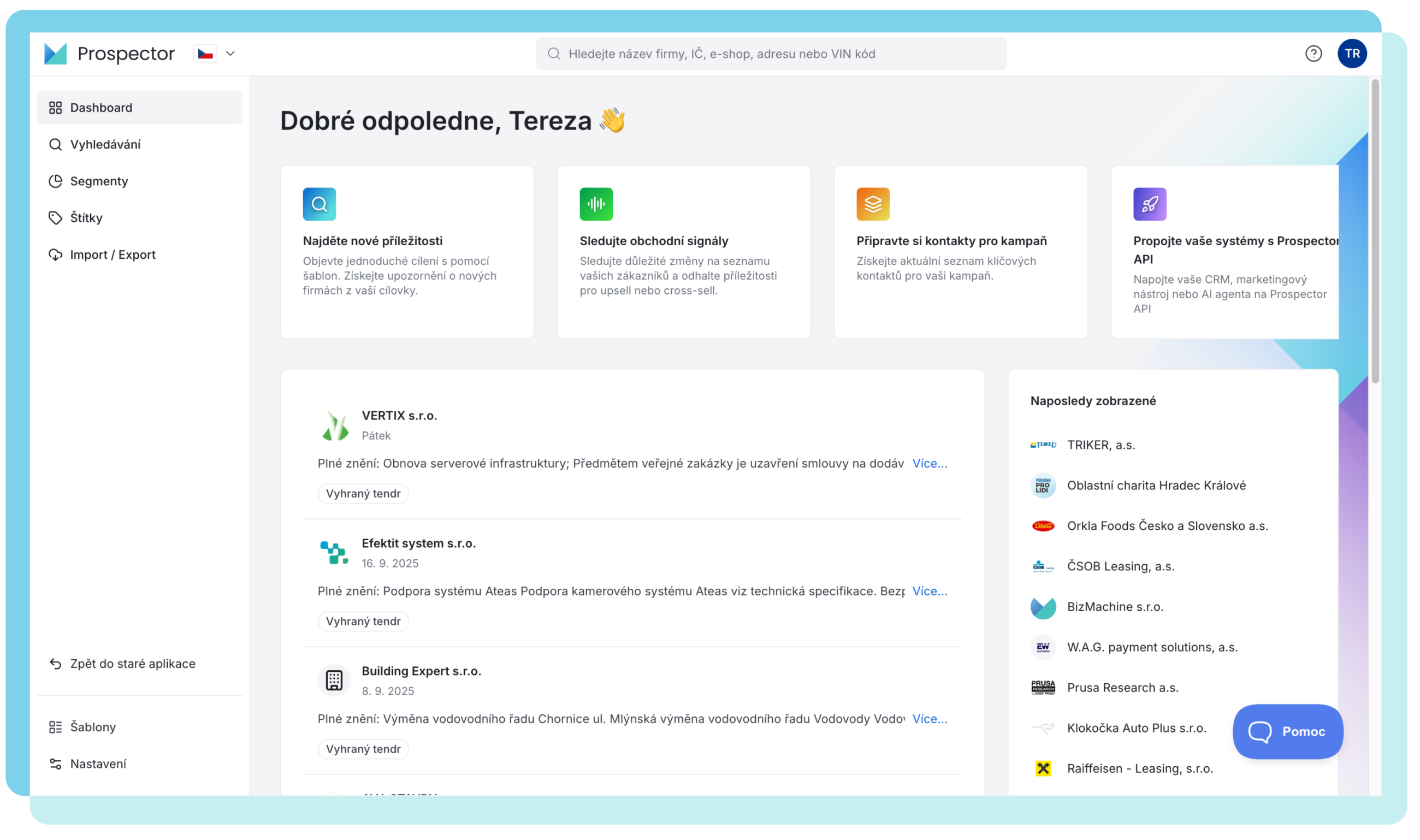Open Štítky in the sidebar
Viewport: 1420px width, 840px height.
[86, 218]
